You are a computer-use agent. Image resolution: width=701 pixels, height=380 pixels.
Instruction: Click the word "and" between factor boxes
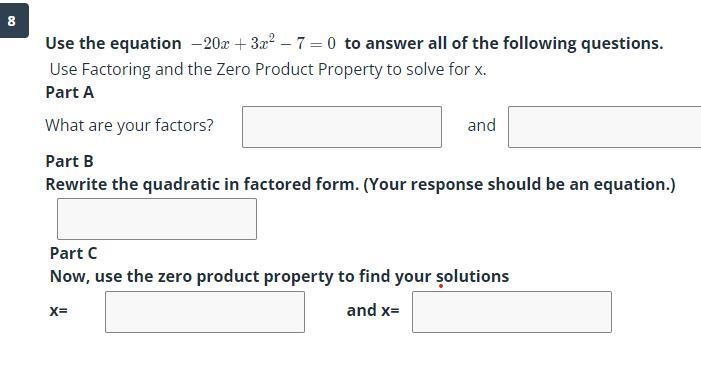coord(481,125)
